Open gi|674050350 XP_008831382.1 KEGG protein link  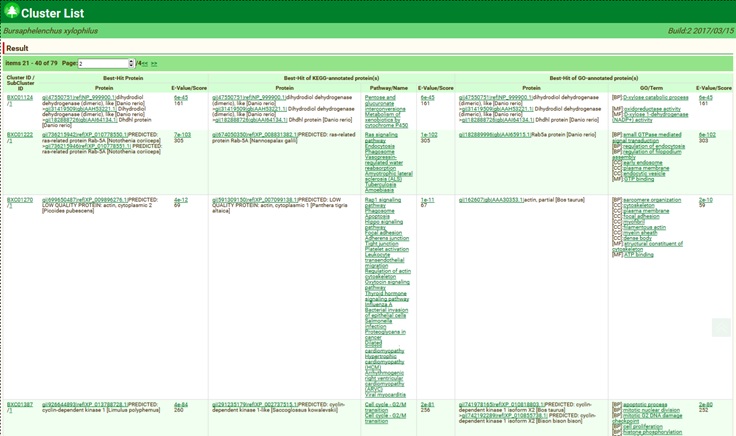[254, 135]
